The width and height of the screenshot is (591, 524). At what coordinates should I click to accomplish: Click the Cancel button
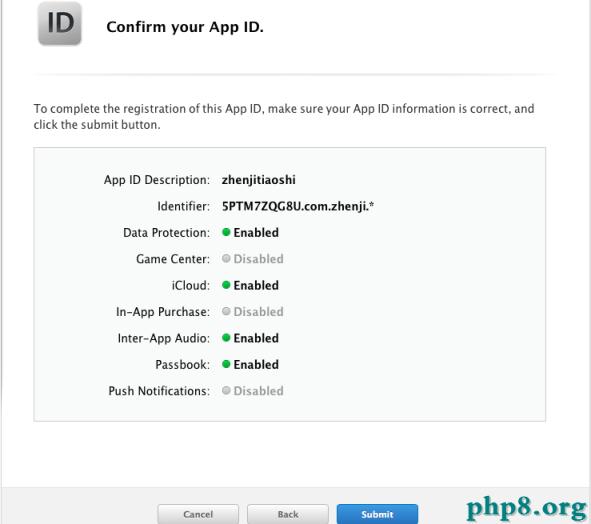coord(198,514)
